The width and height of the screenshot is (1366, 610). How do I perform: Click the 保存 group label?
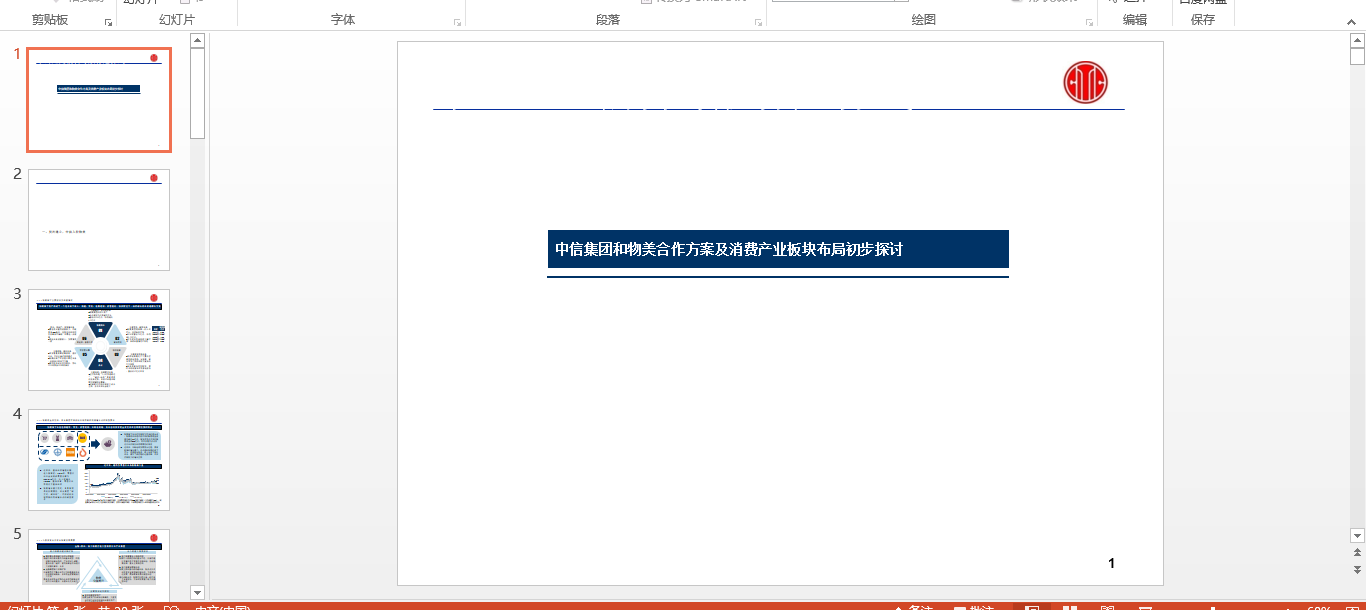pyautogui.click(x=1203, y=20)
